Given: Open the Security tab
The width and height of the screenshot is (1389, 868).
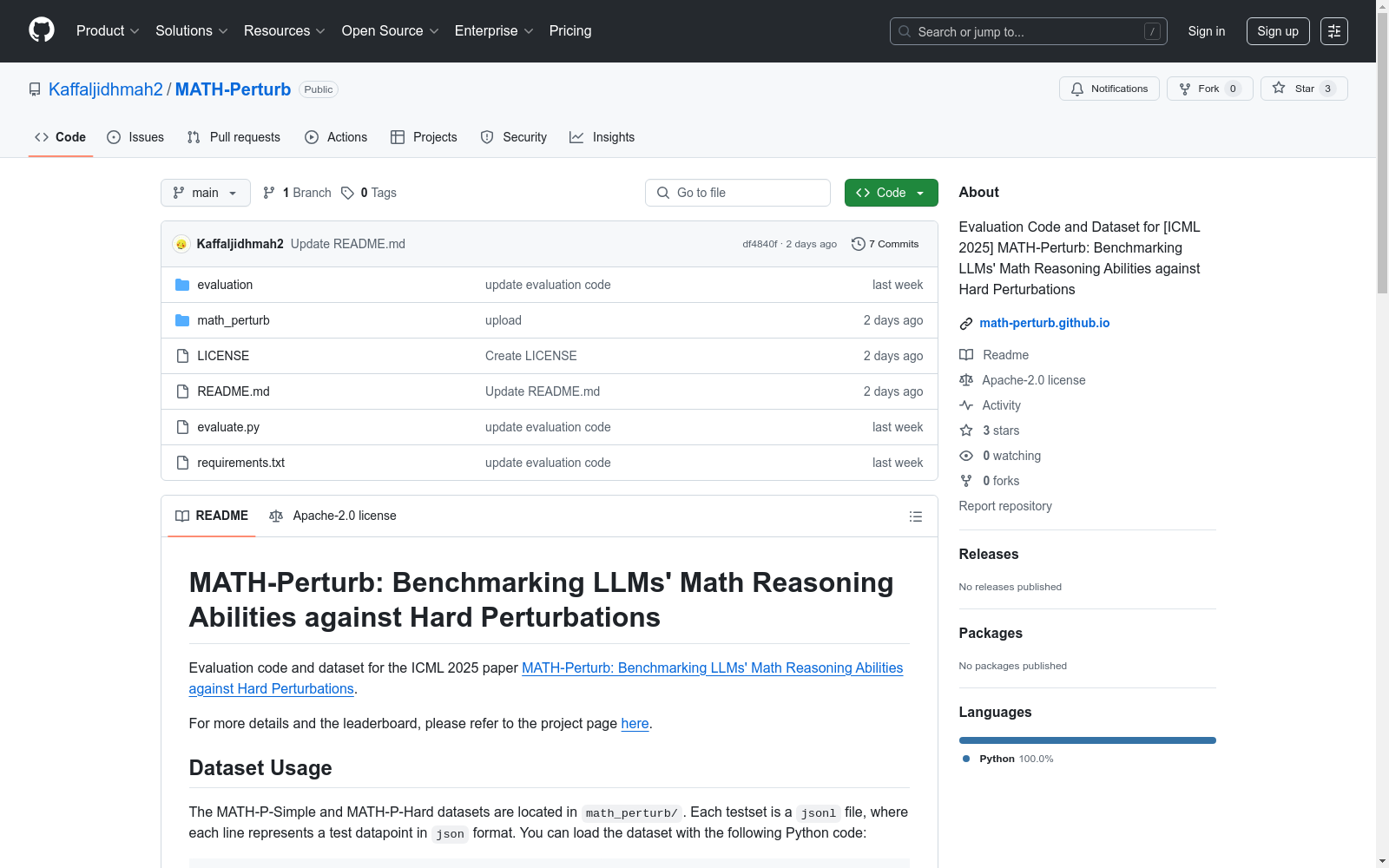Looking at the screenshot, I should [514, 137].
